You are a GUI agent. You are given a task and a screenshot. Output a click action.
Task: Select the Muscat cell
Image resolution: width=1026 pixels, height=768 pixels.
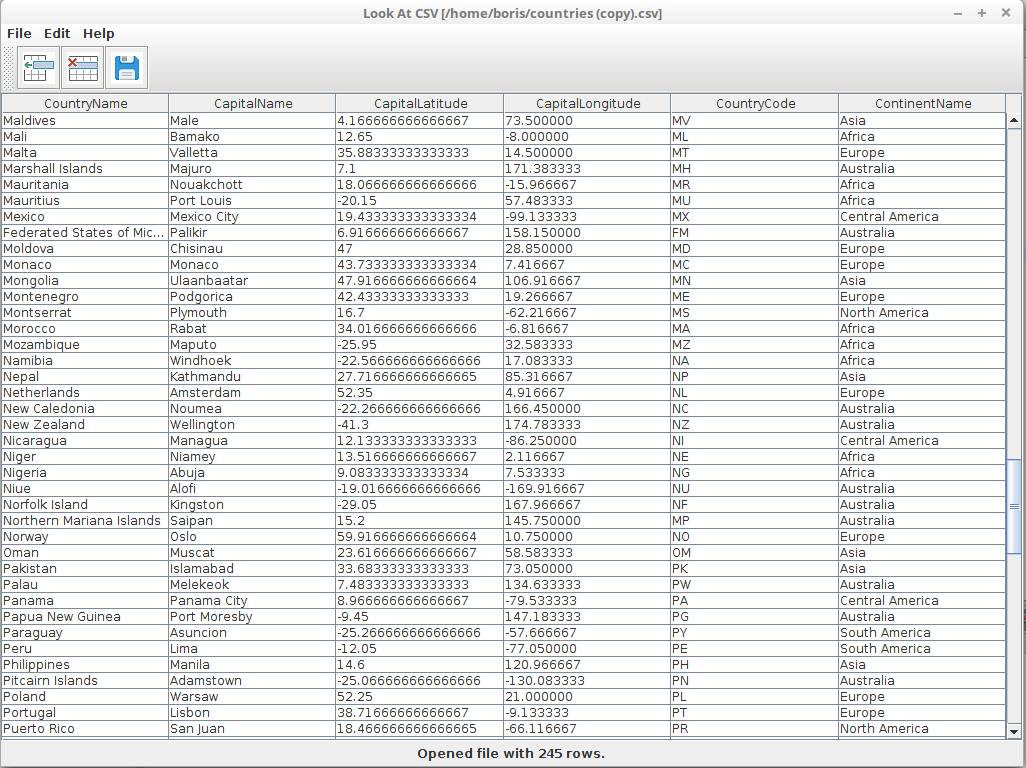pyautogui.click(x=253, y=553)
